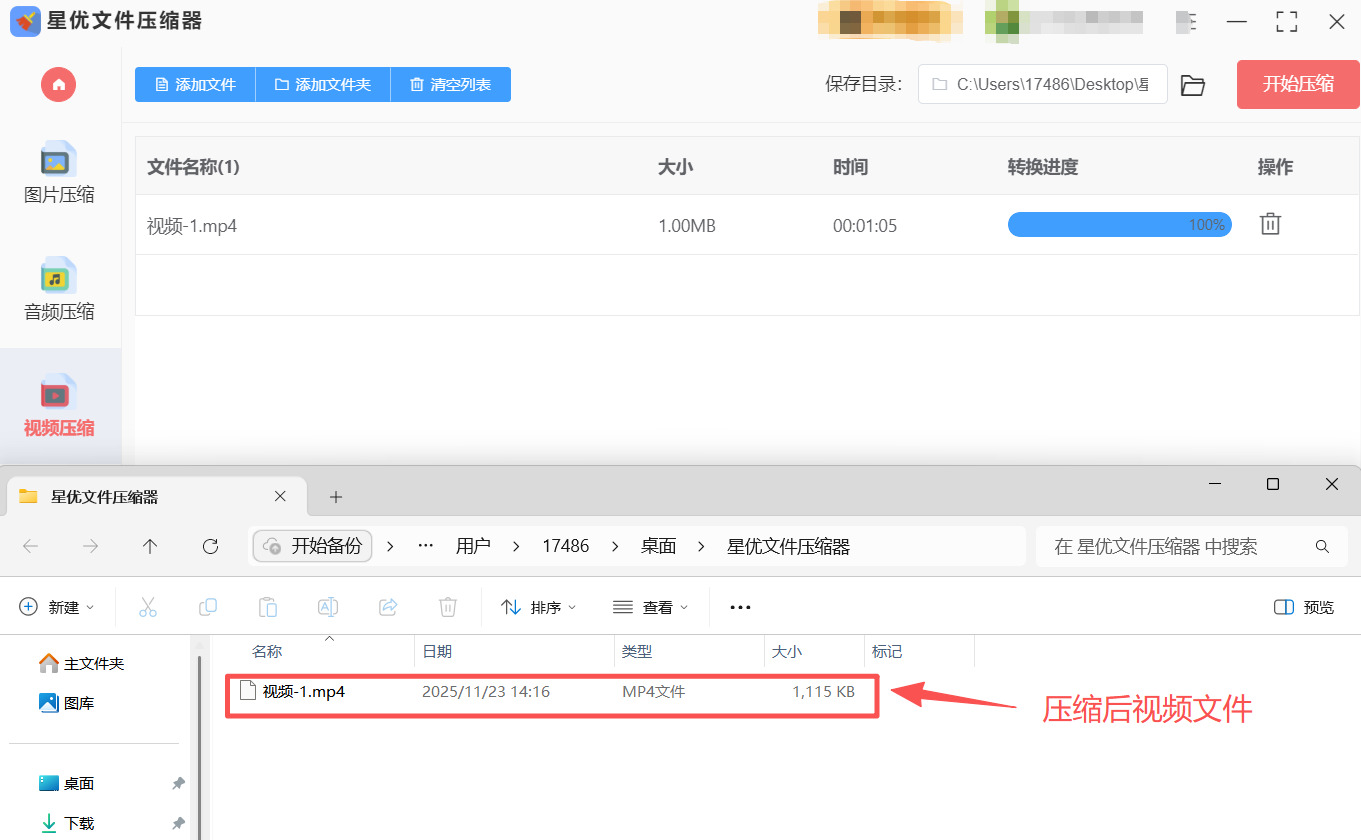Open Explorer See more options menu
Viewport: 1361px width, 840px height.
pos(740,607)
